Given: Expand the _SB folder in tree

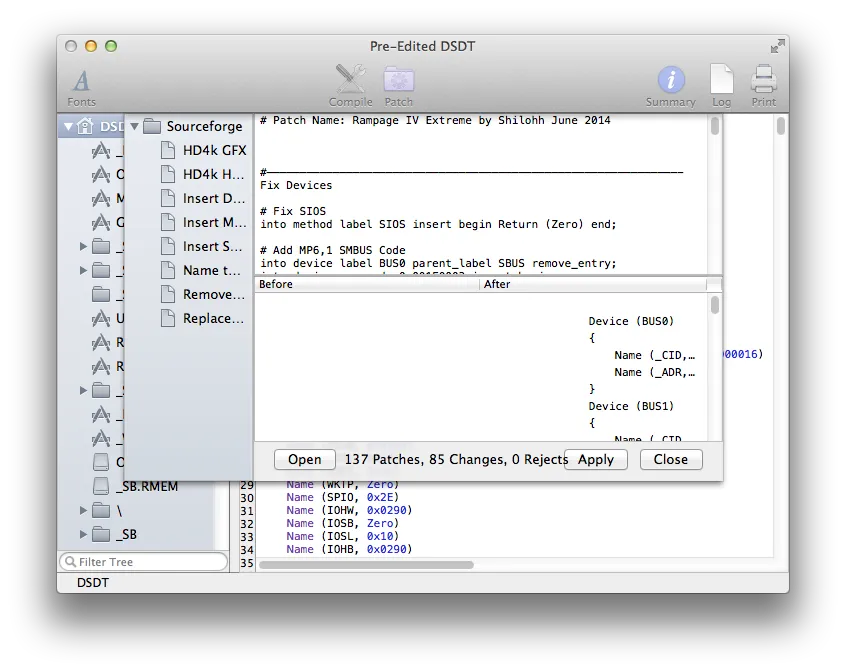Looking at the screenshot, I should click(x=84, y=534).
